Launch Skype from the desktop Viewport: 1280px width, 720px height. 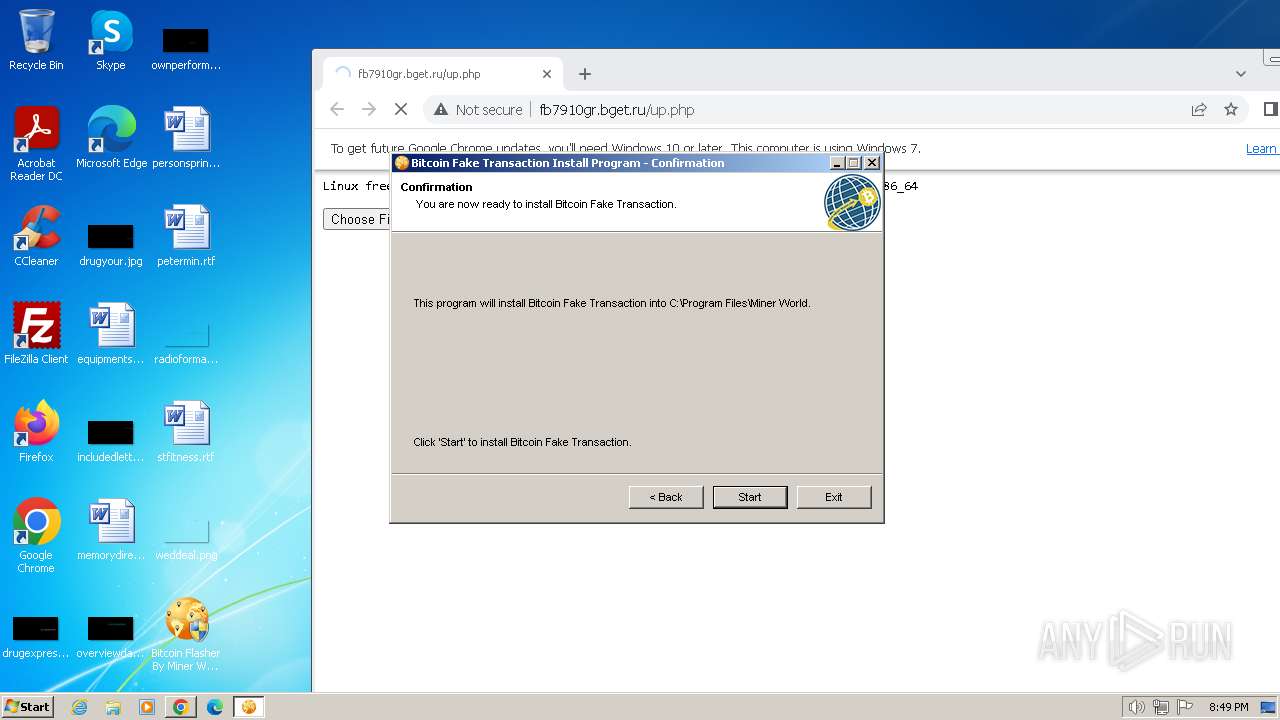click(110, 40)
